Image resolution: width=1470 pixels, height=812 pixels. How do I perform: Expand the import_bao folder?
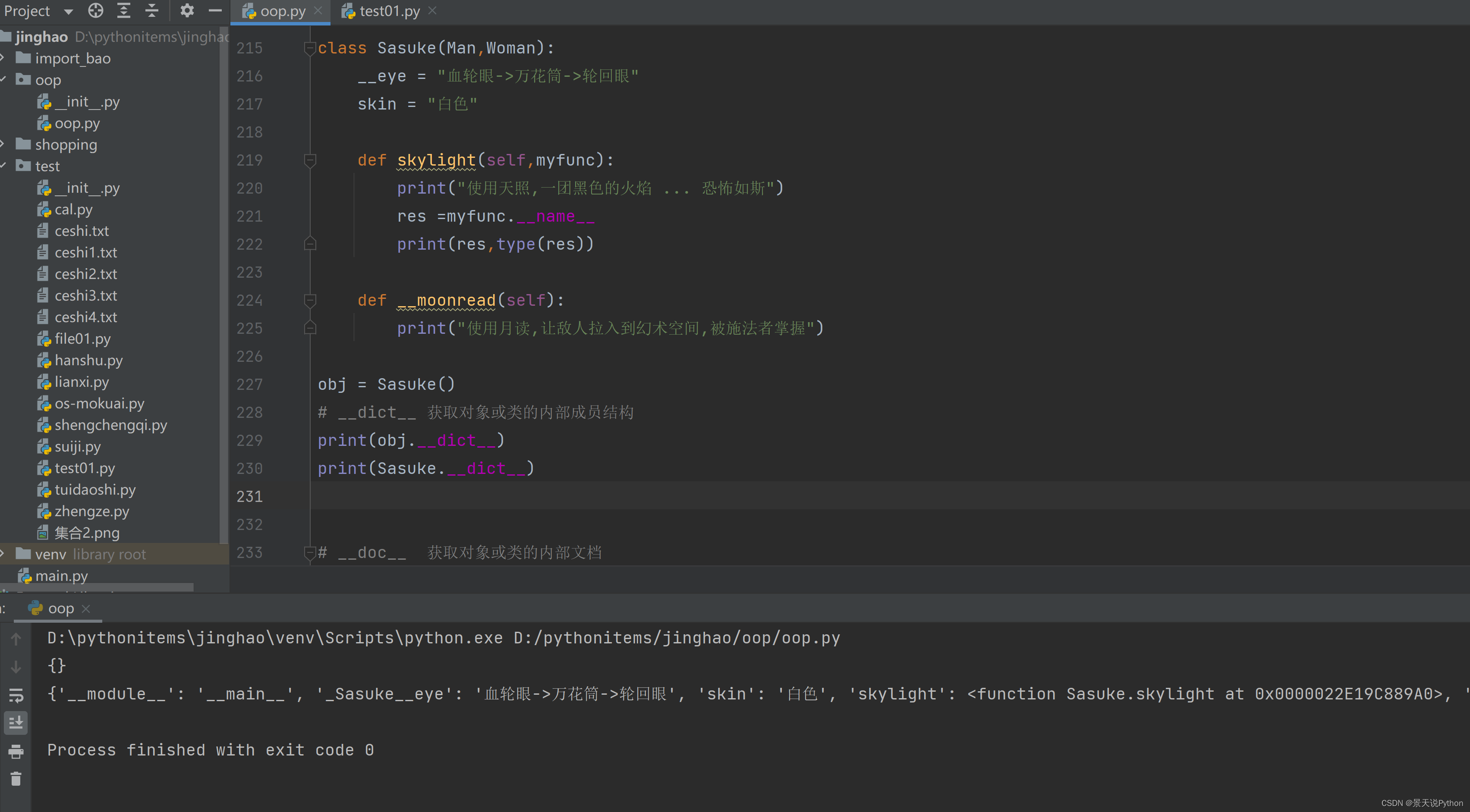click(3, 58)
